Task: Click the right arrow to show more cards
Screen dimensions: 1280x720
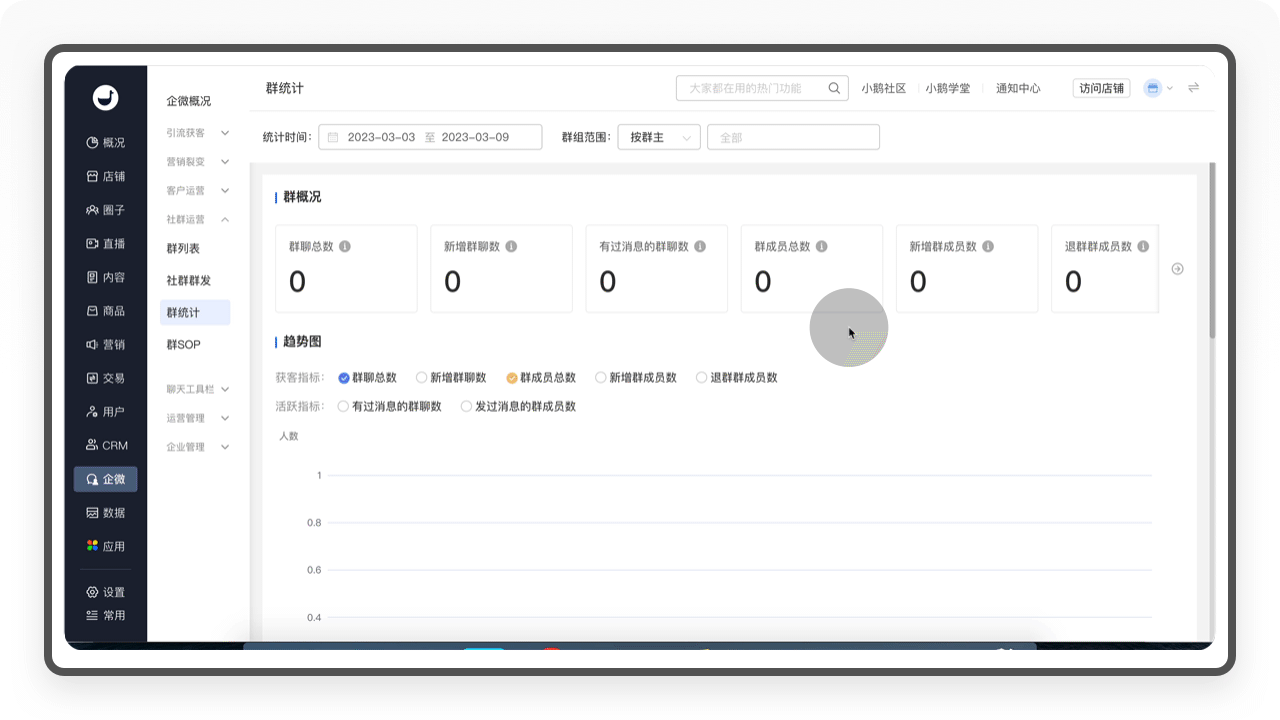Action: (x=1177, y=269)
